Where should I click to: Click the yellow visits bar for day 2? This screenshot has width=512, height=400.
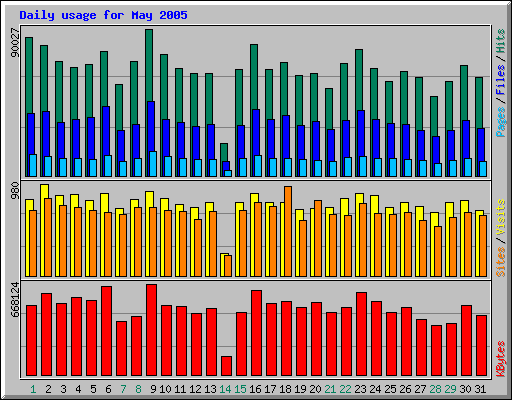(x=45, y=191)
